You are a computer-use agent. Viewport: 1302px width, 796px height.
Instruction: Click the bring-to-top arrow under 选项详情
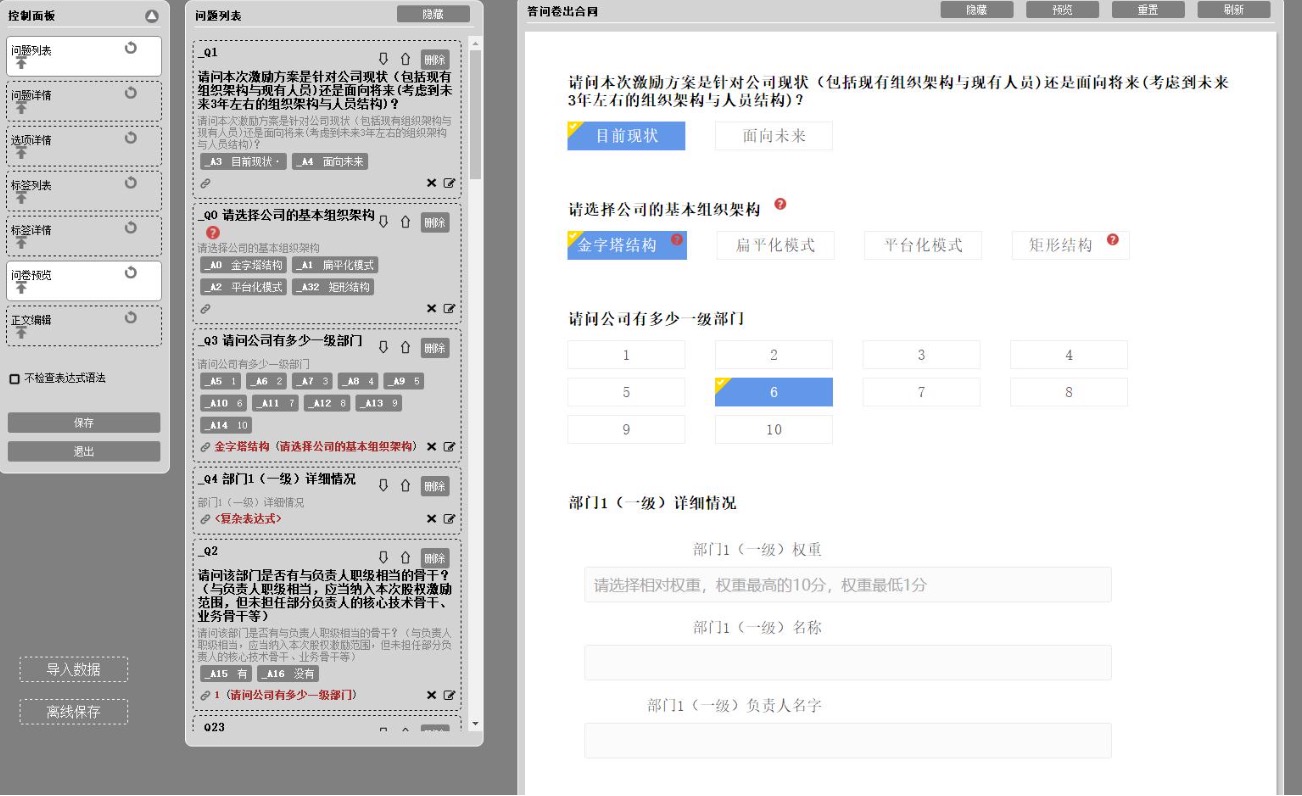21,153
